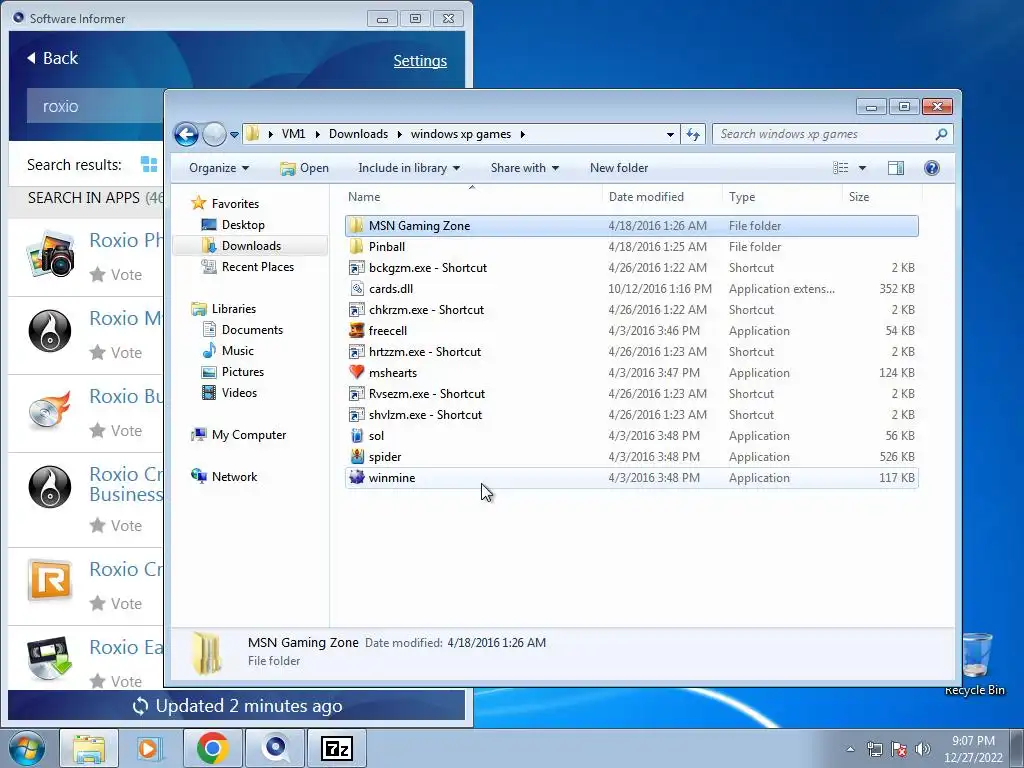Click the Search windows xp games field

[x=823, y=134]
